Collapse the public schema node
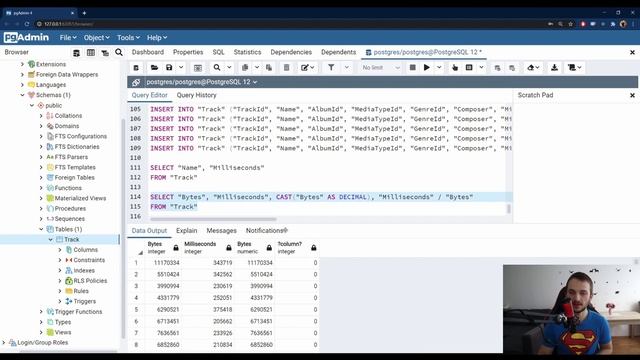 click(x=32, y=105)
